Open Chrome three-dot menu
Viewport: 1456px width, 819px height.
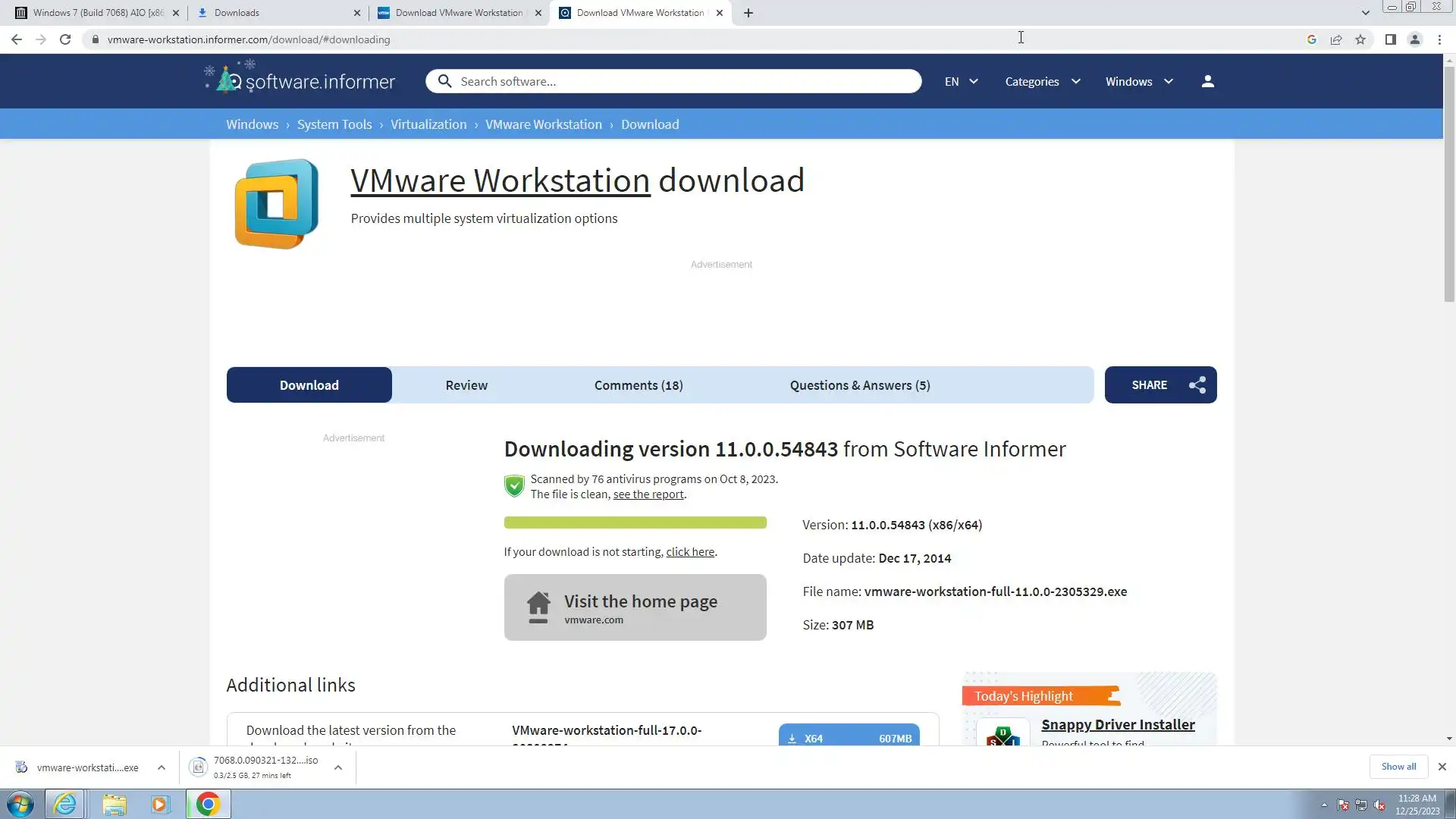(1439, 39)
